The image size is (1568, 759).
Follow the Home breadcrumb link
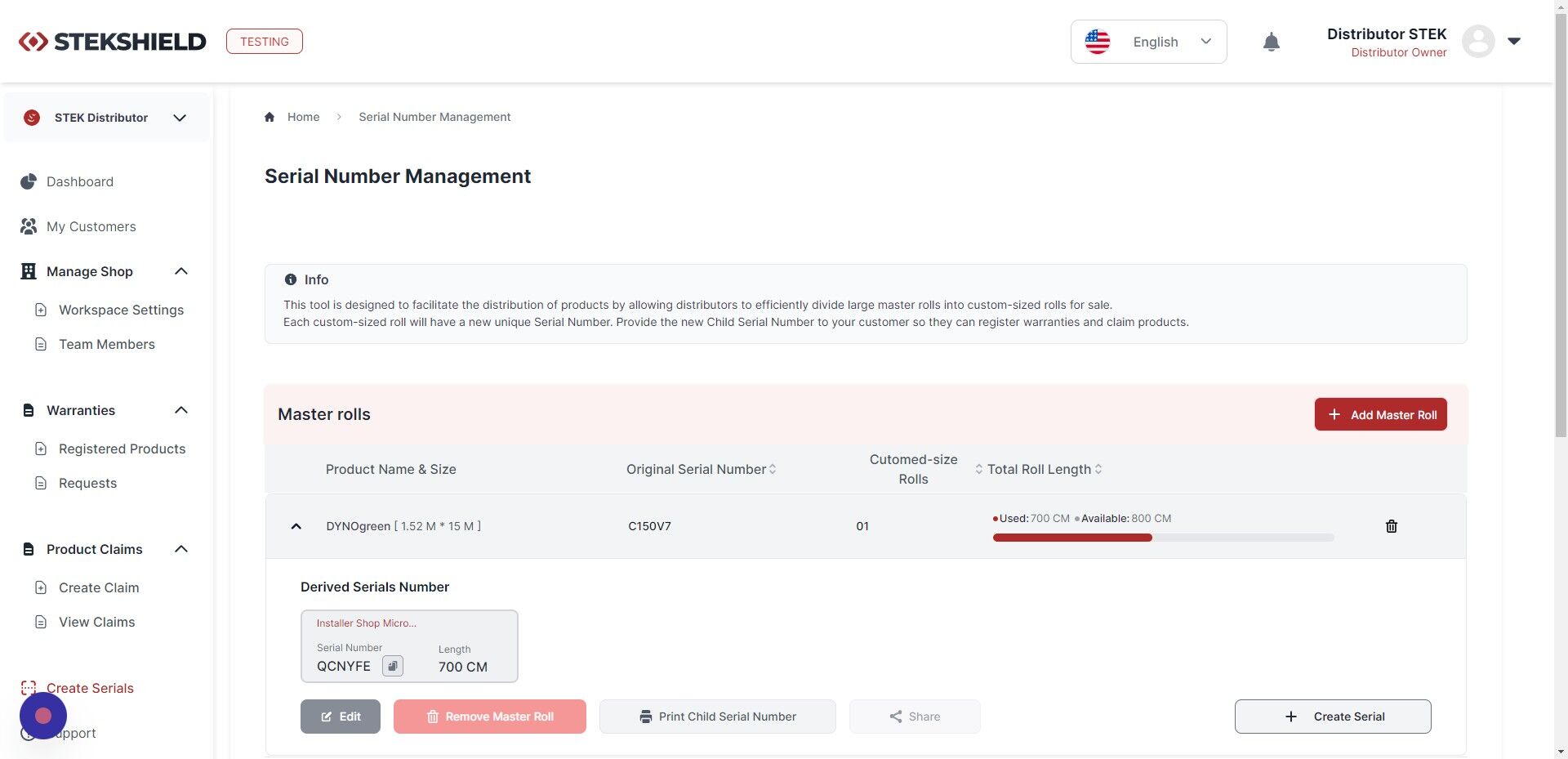pos(303,117)
